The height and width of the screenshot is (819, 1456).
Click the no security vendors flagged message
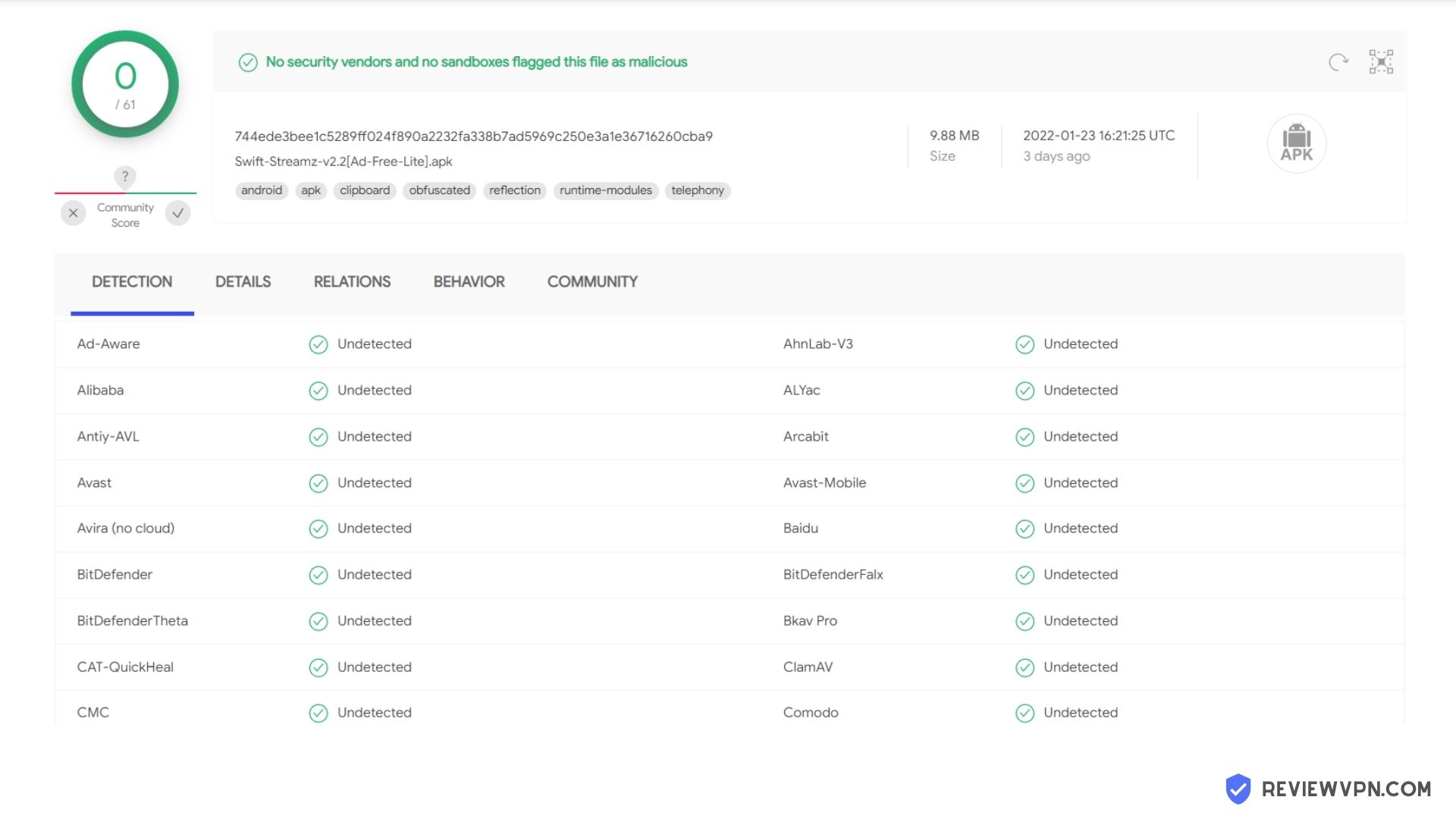pos(476,62)
